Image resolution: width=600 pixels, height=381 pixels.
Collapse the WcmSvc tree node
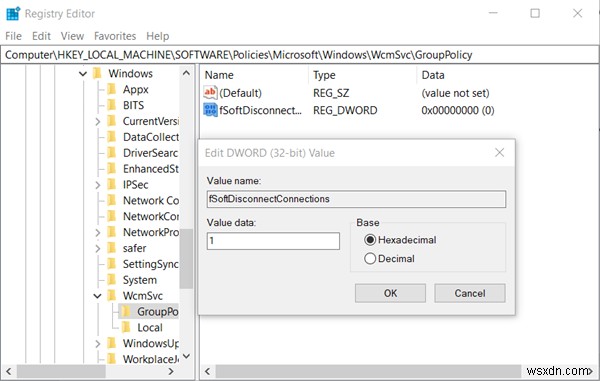[98, 296]
